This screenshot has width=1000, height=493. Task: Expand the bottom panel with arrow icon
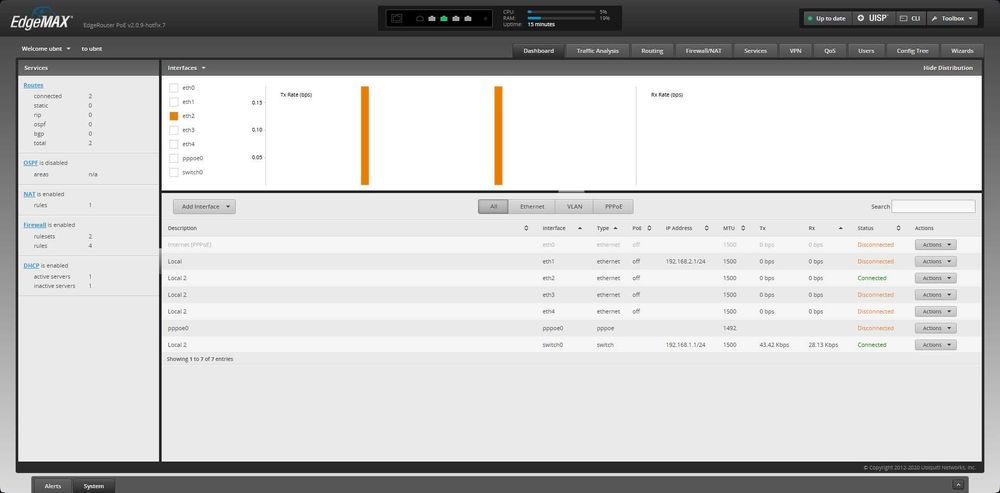coord(957,485)
